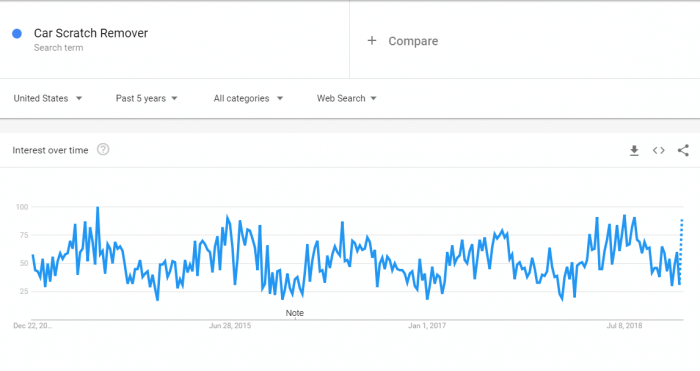
Task: Open the Past 5 years time dropdown
Action: tap(146, 98)
